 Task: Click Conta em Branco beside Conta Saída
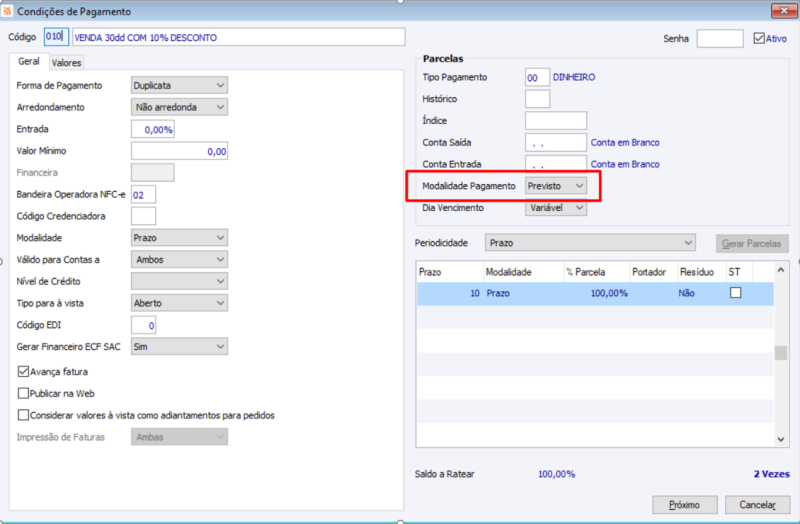(625, 142)
